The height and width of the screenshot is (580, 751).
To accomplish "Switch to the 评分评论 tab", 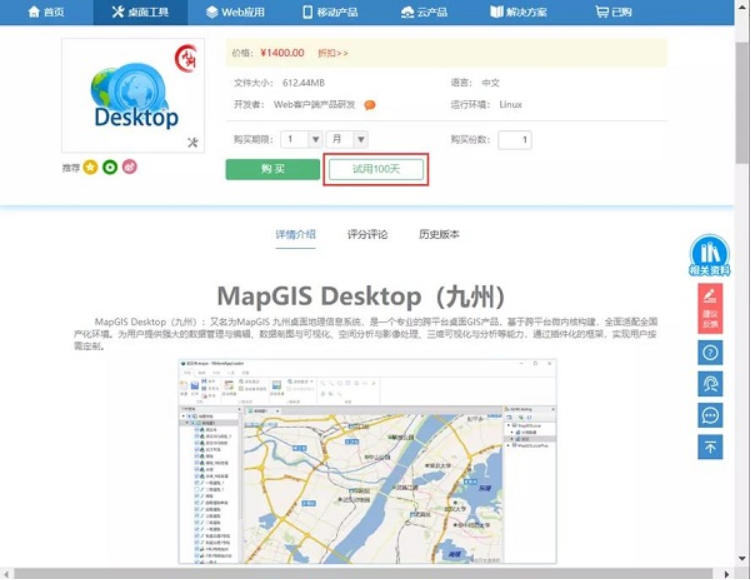I will pos(367,235).
